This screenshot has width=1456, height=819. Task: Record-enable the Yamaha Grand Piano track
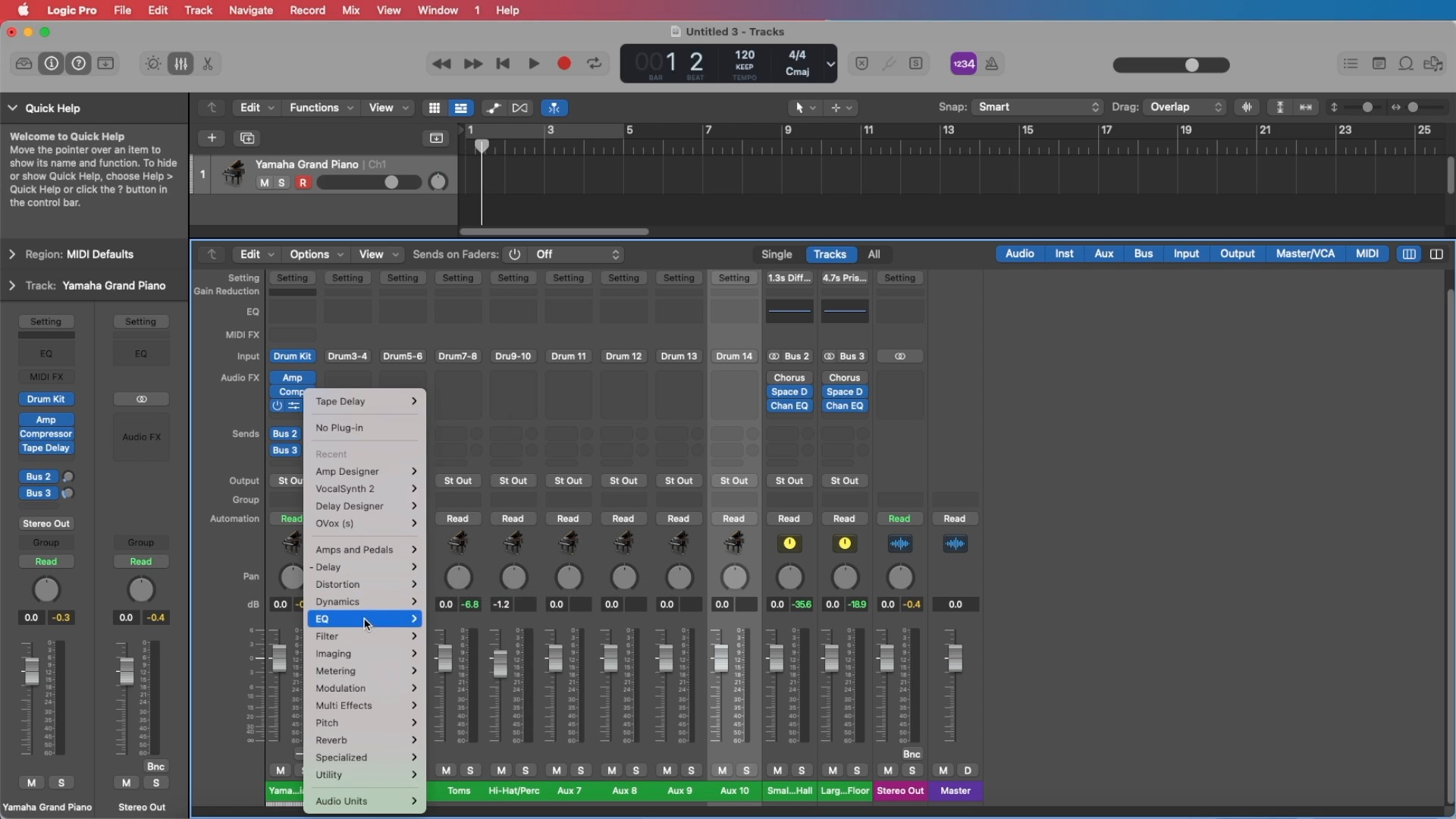tap(303, 183)
